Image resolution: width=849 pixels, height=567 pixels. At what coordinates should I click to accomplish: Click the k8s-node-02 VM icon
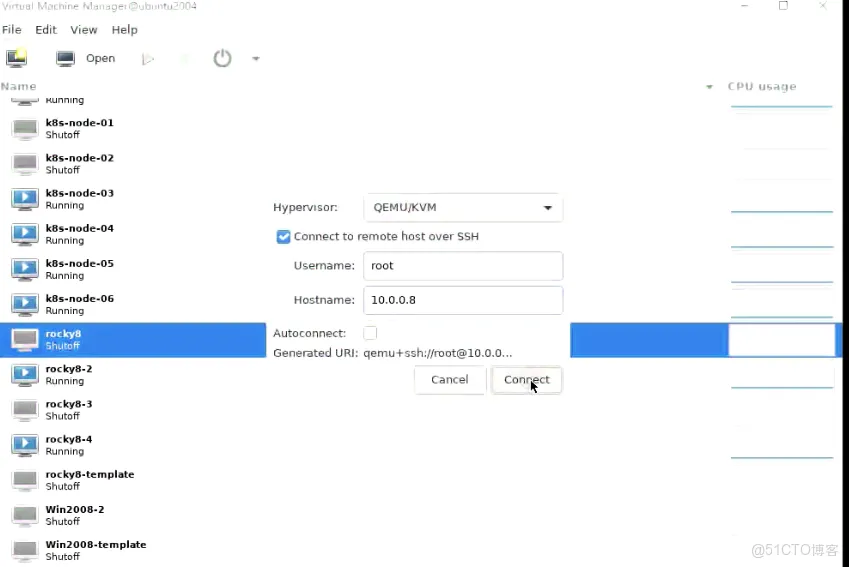click(25, 164)
